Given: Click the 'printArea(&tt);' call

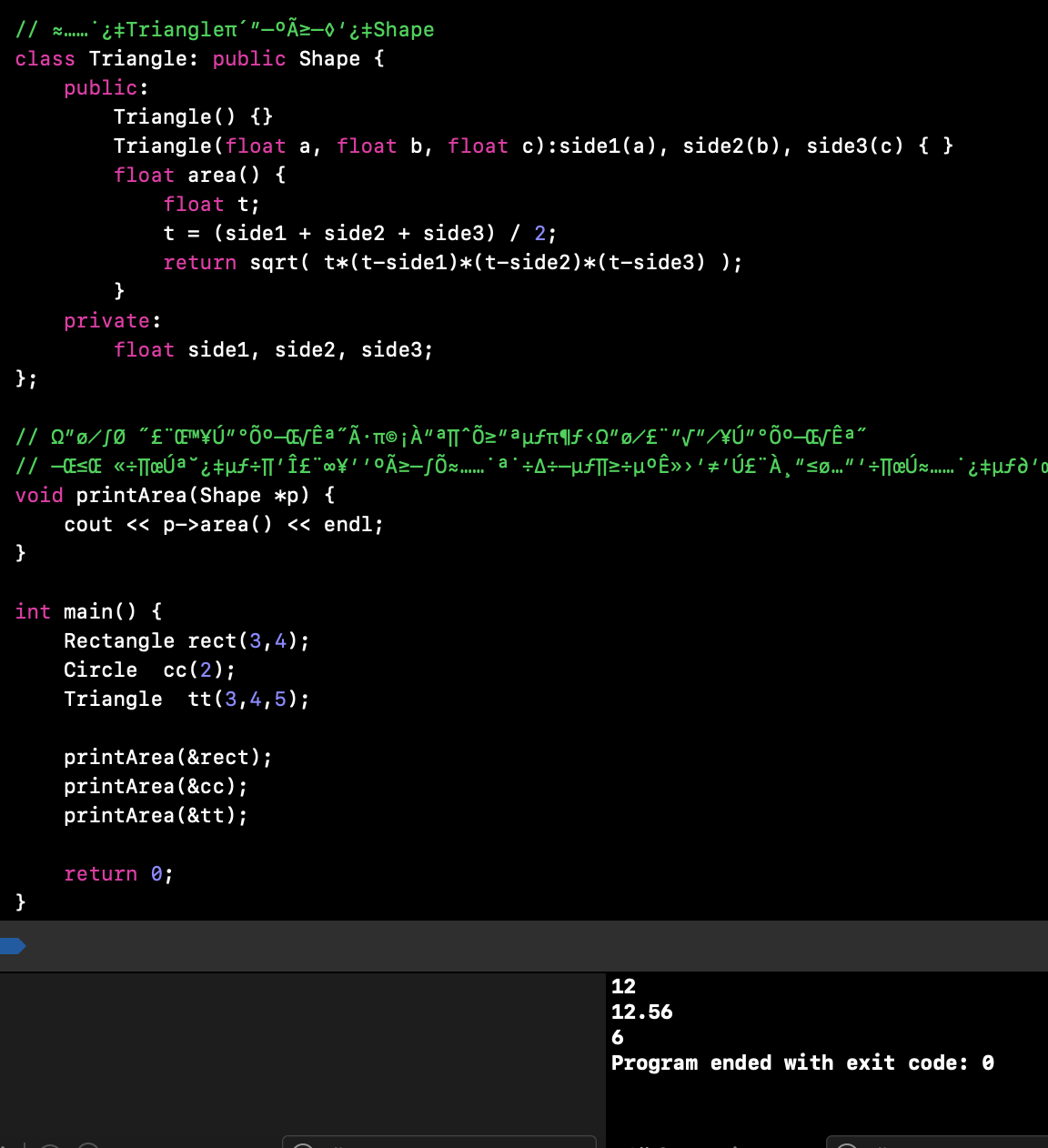Looking at the screenshot, I should [x=156, y=816].
